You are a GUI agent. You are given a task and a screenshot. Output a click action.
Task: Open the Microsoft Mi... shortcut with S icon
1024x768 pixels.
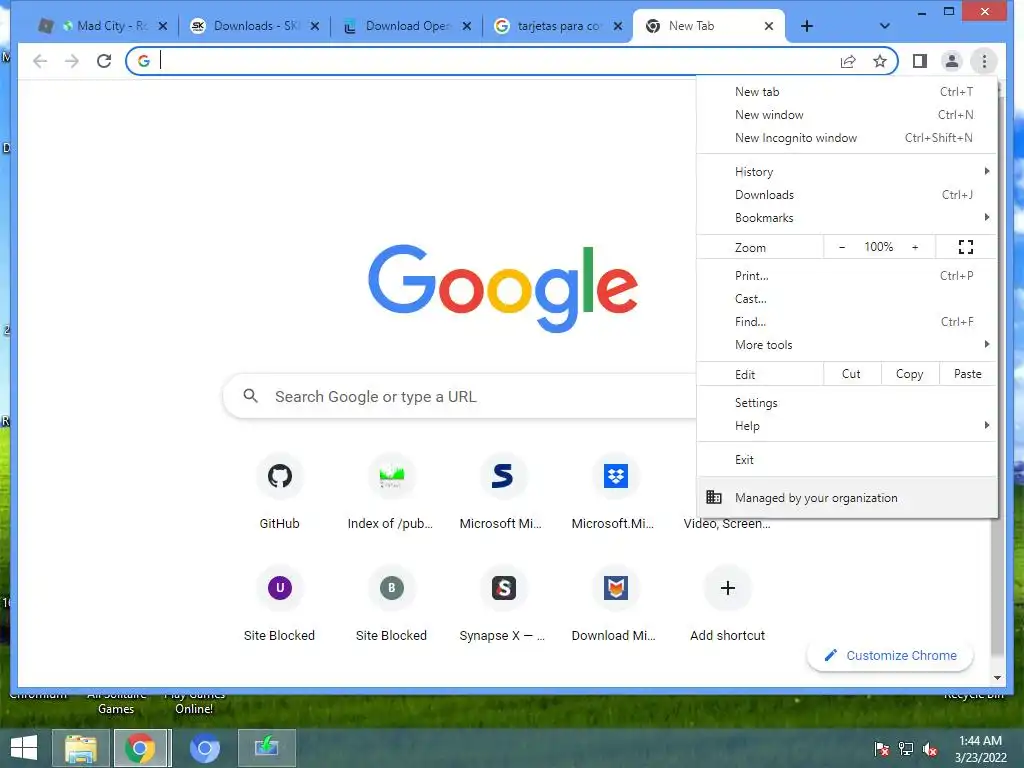click(502, 491)
